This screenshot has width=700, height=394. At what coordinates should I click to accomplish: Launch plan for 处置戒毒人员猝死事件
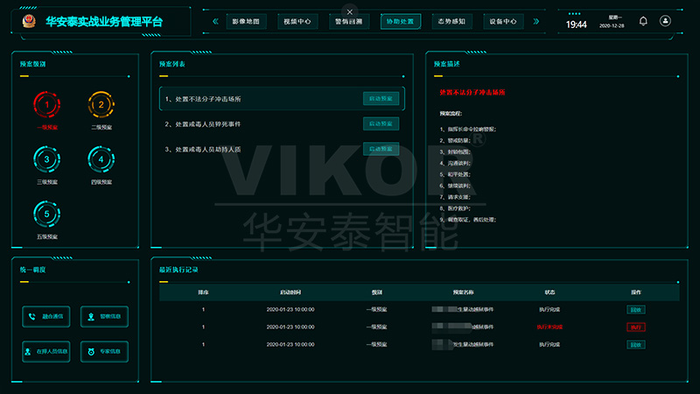[381, 124]
